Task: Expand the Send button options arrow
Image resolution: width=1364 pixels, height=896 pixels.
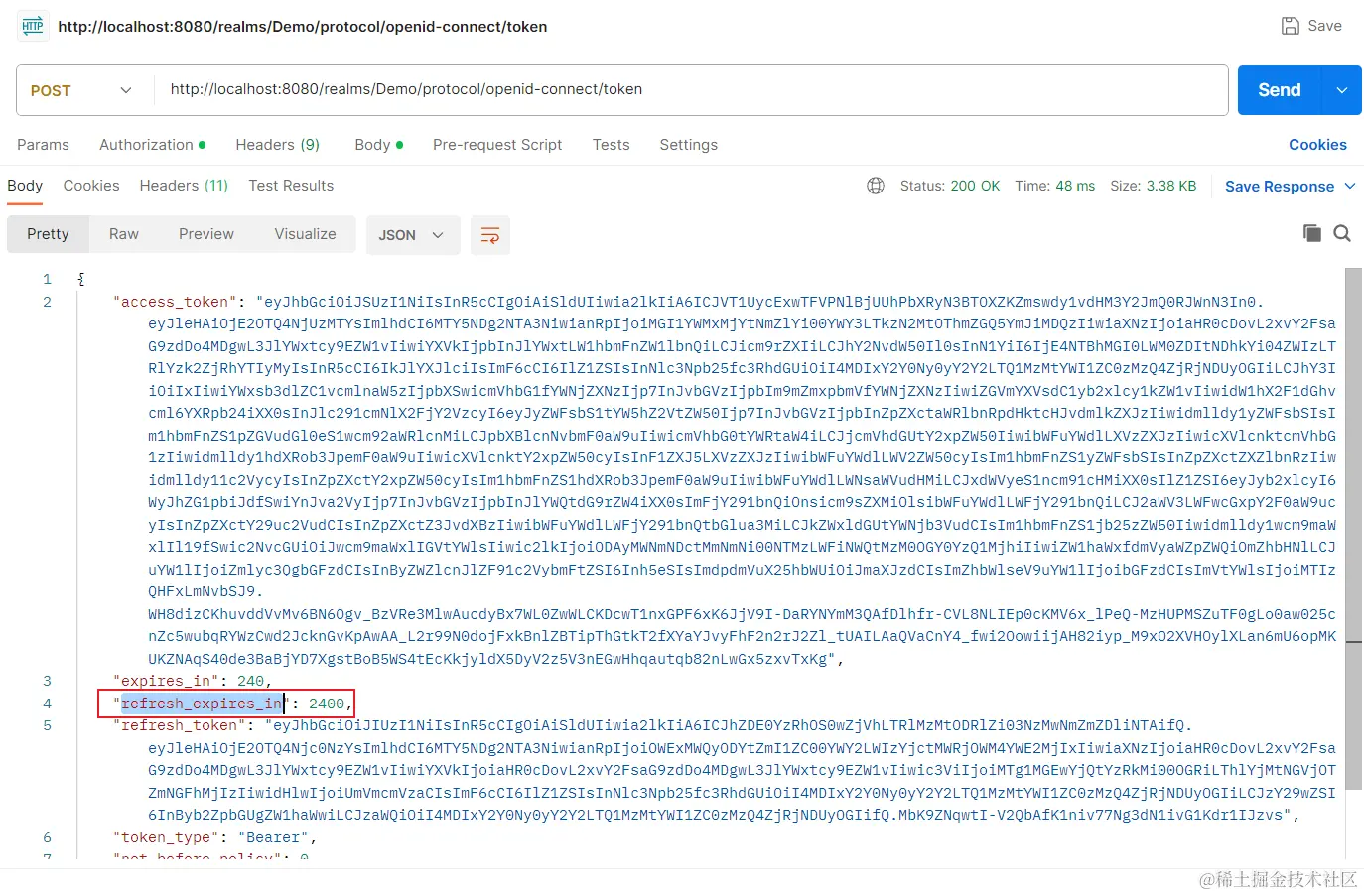Action: click(x=1342, y=90)
